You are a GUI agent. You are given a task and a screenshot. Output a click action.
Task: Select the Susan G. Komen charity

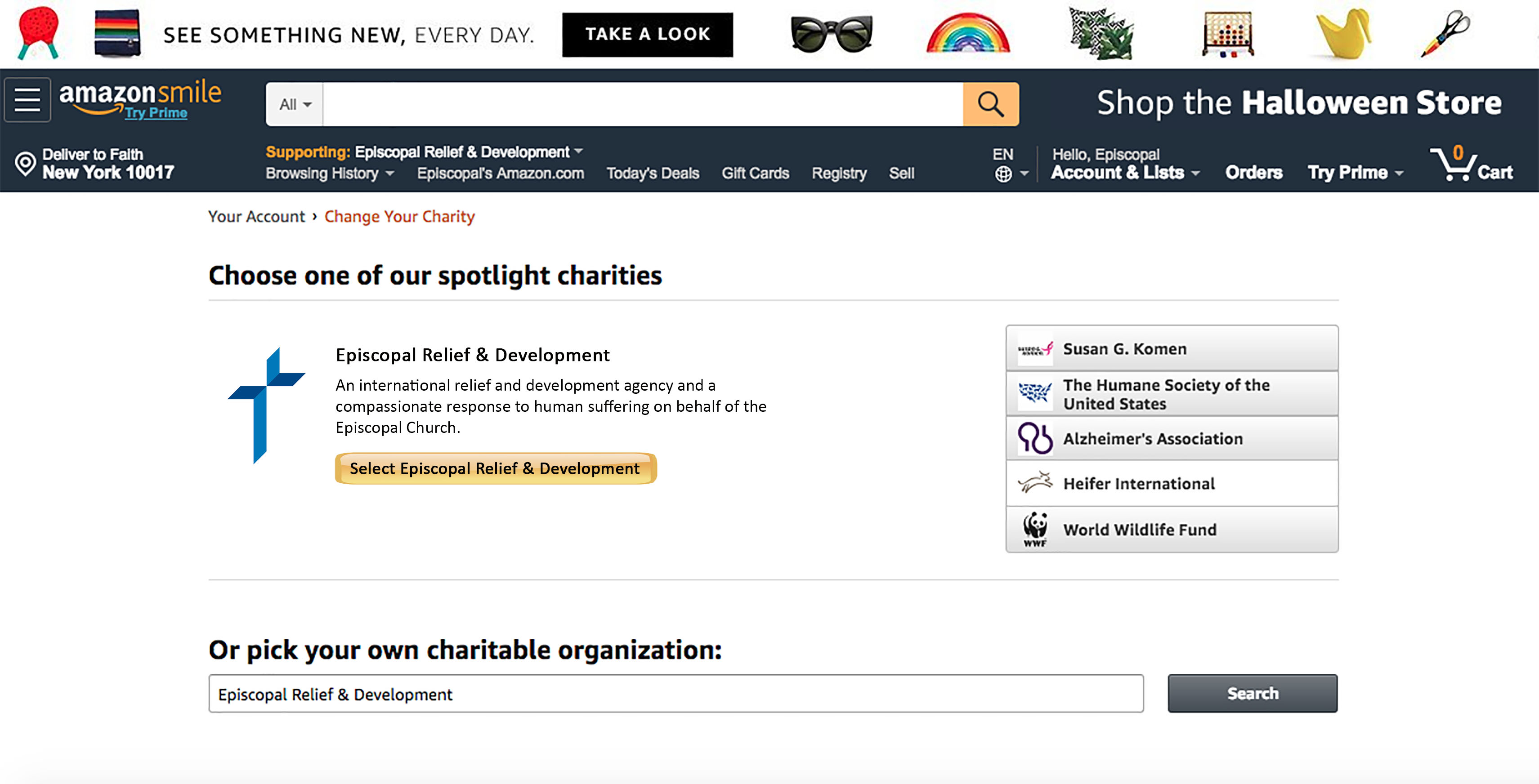click(1172, 349)
